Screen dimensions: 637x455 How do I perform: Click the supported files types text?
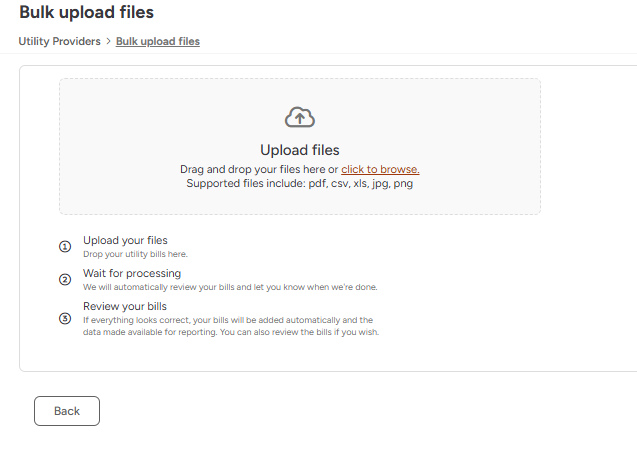point(300,183)
